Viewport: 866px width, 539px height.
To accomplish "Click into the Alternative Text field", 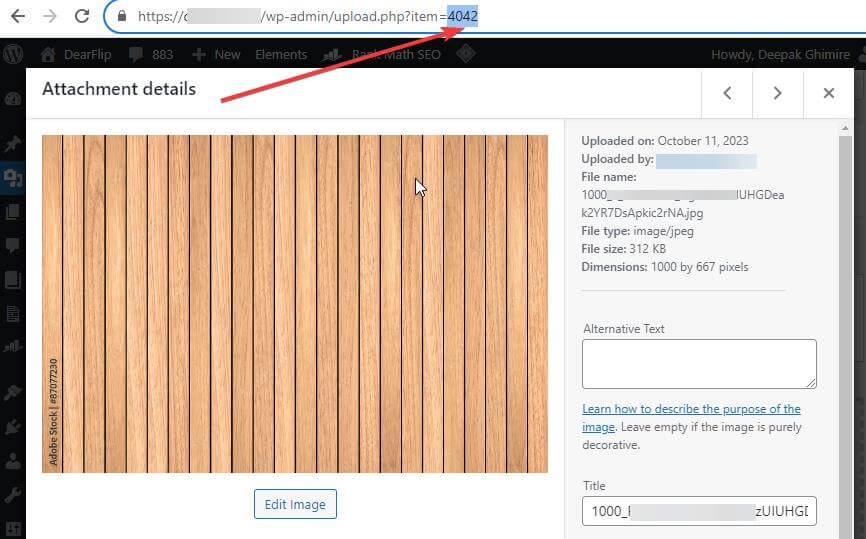I will [x=699, y=363].
